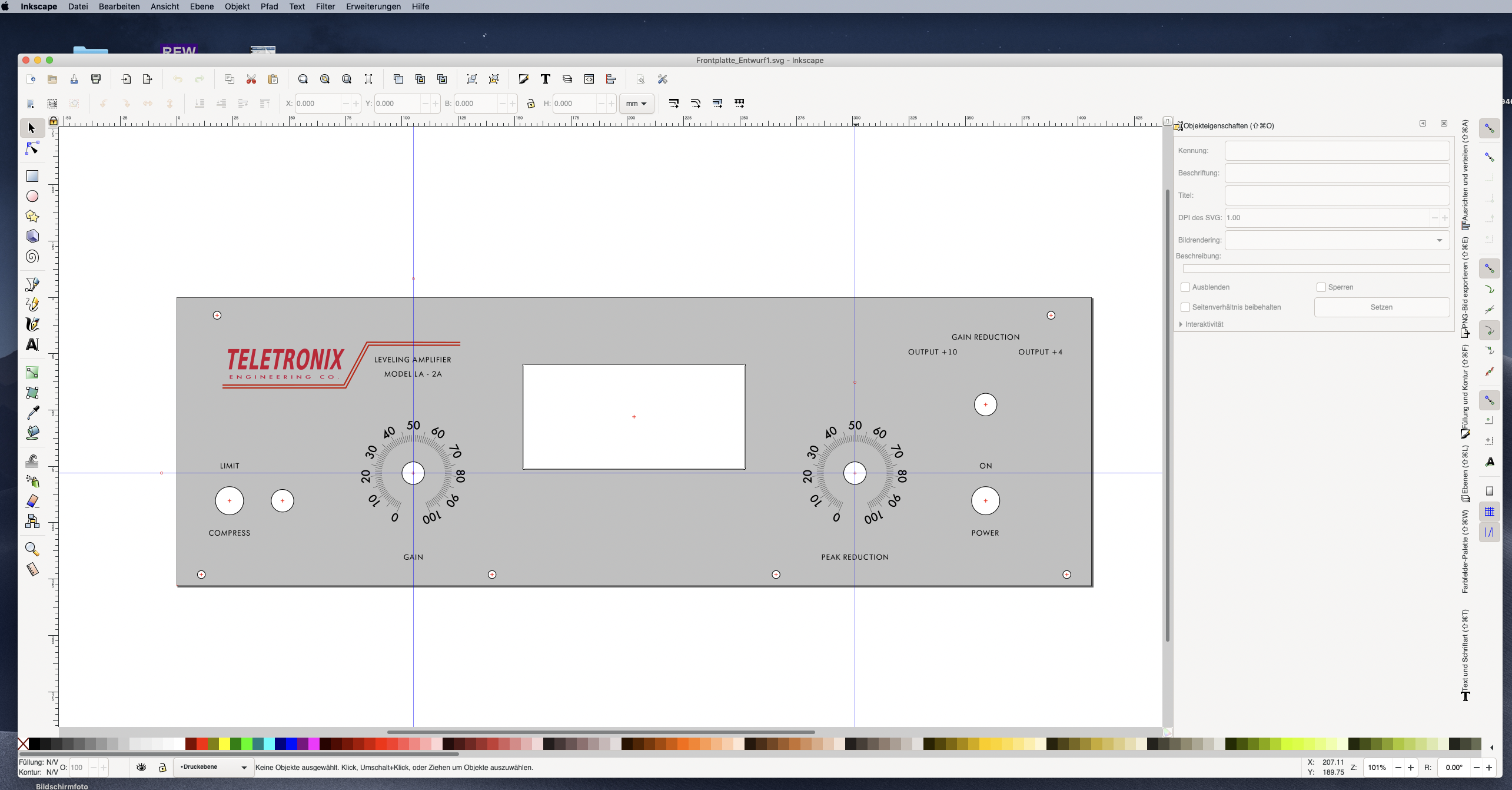Select the Spiral tool
The width and height of the screenshot is (1512, 790).
[x=32, y=257]
